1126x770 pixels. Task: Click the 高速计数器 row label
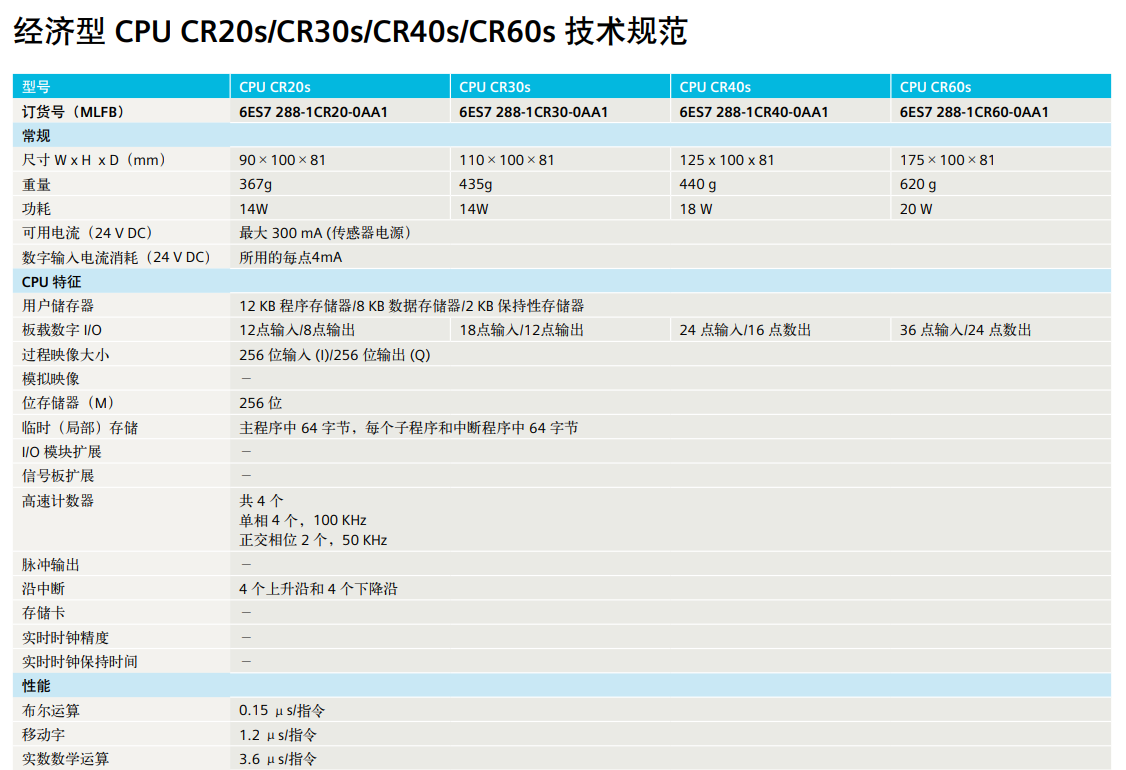pyautogui.click(x=58, y=501)
